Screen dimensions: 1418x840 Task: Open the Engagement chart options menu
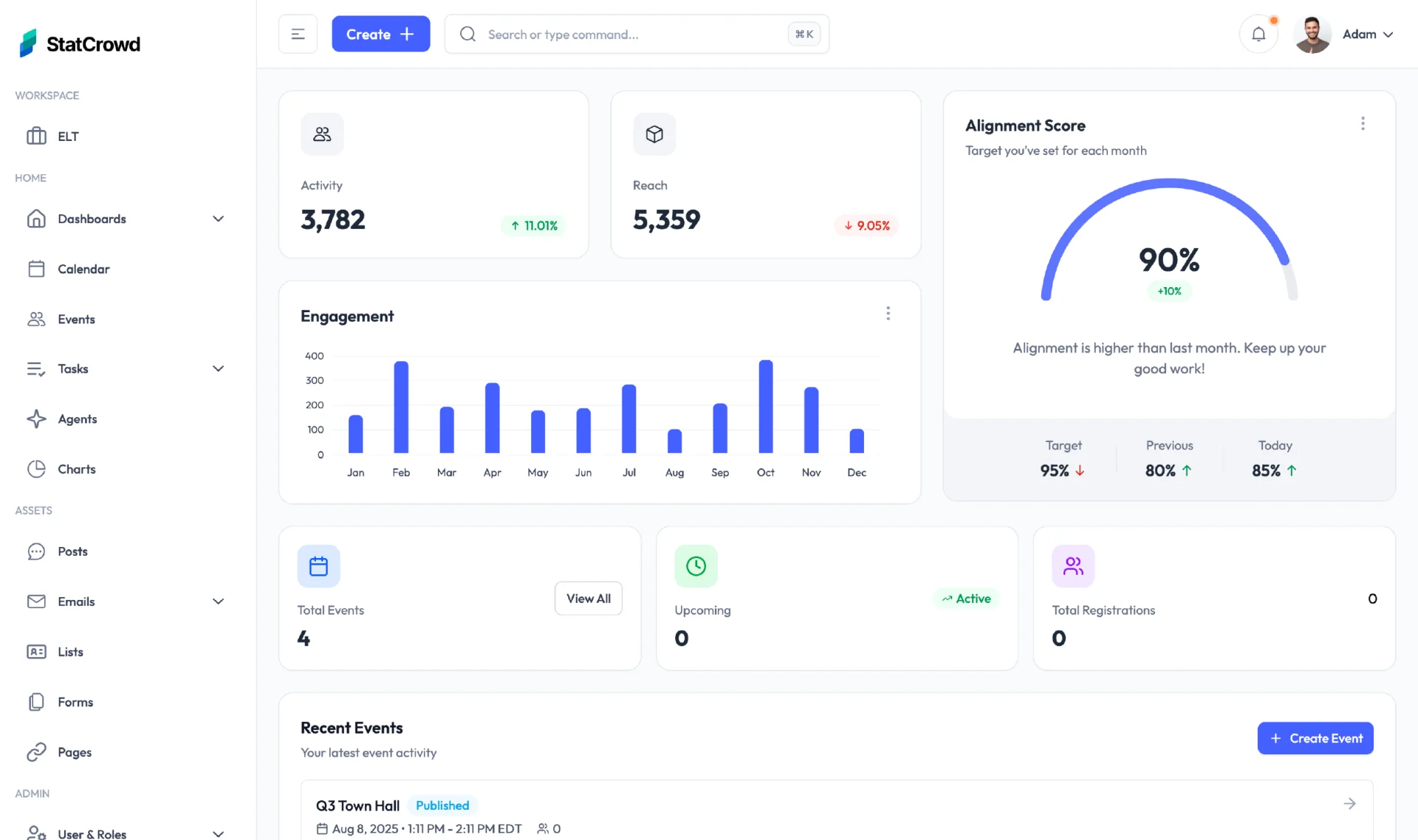[888, 313]
